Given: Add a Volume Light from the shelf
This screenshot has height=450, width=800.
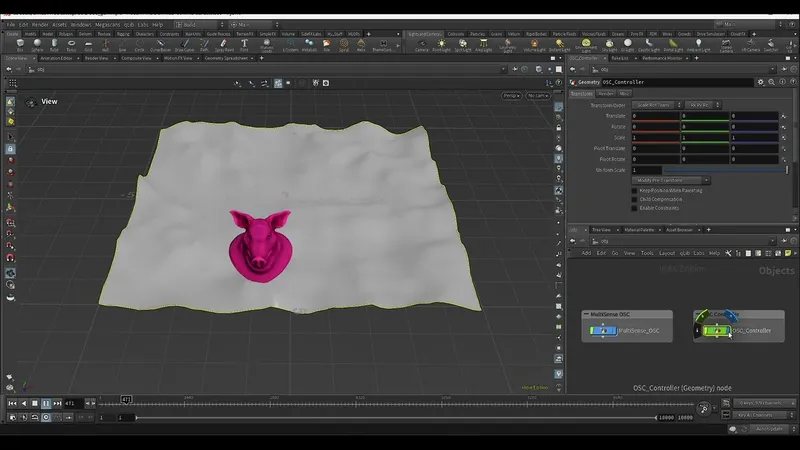Looking at the screenshot, I should coord(534,45).
